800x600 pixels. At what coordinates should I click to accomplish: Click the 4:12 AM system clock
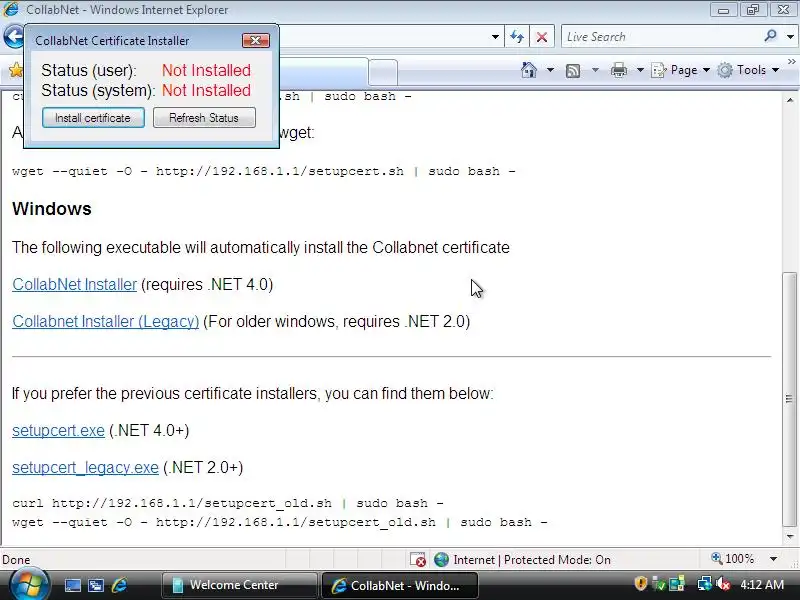click(762, 584)
